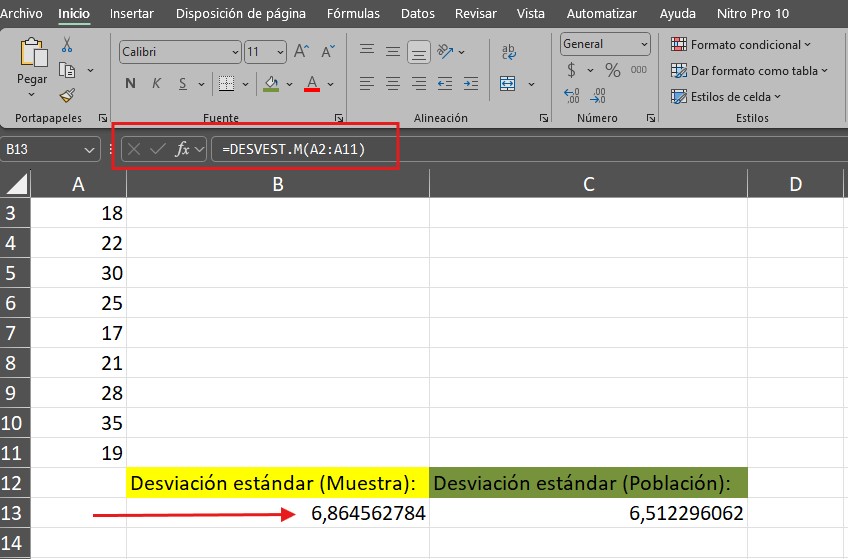This screenshot has width=848, height=559.
Task: Align text to middle of cell
Action: (x=393, y=52)
